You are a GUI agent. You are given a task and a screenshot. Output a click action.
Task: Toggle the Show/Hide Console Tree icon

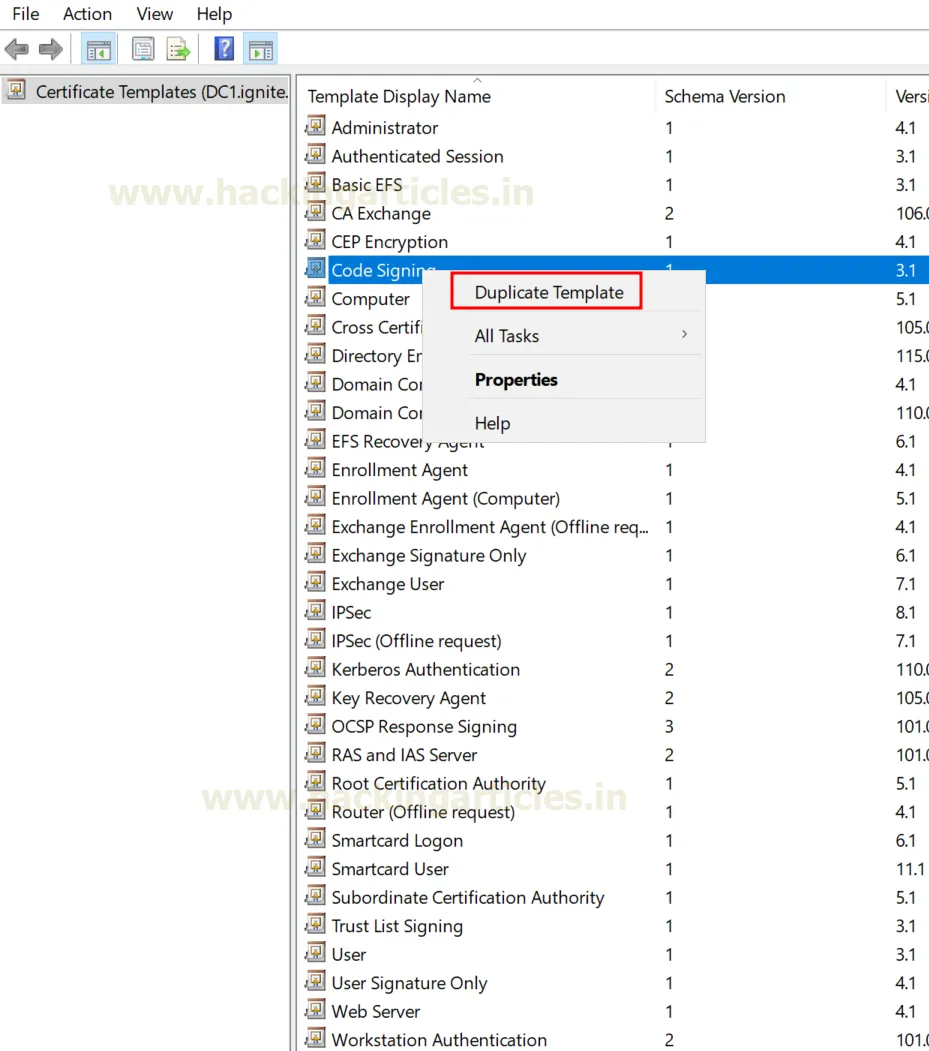point(98,49)
